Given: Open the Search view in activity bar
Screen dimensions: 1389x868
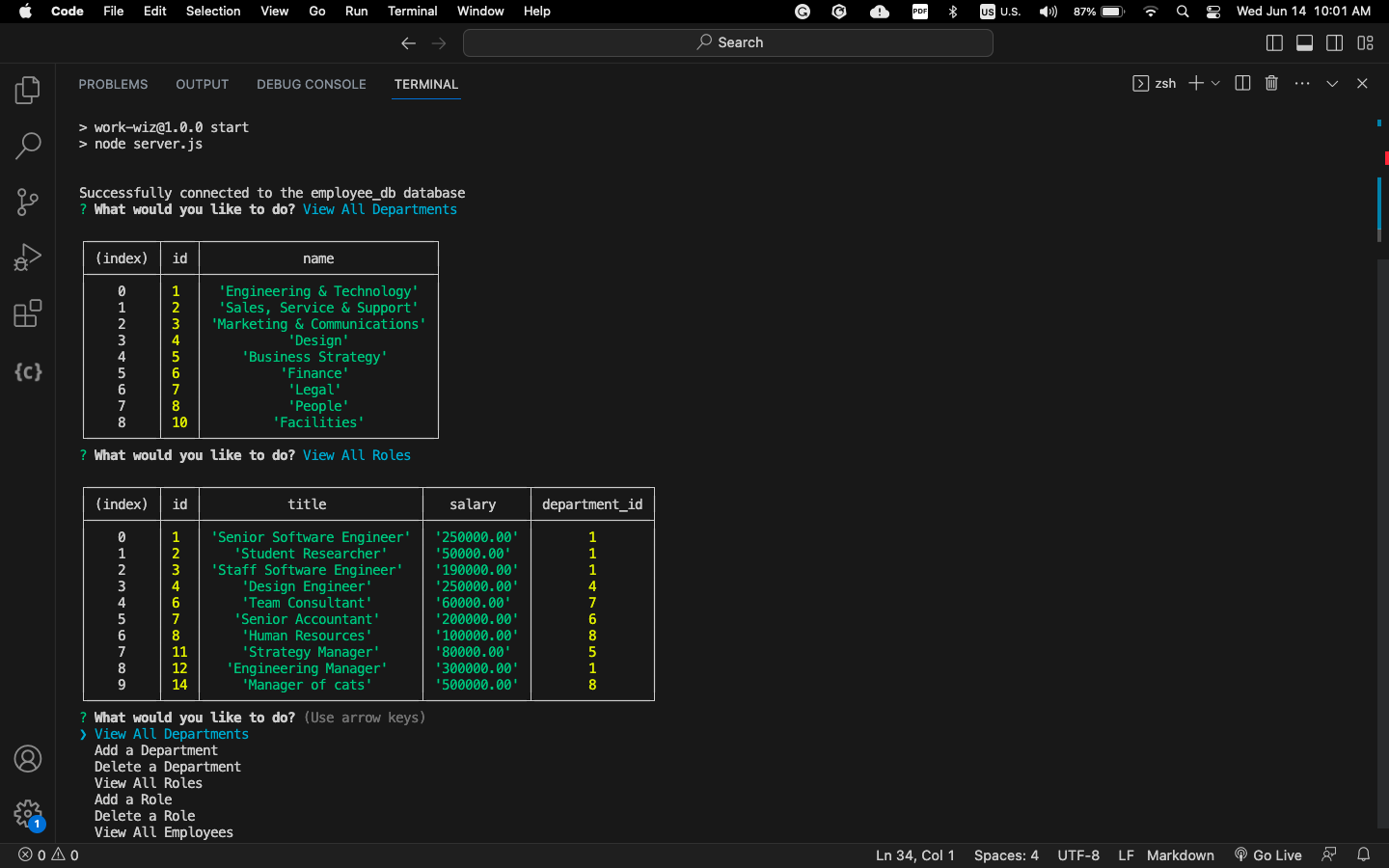Looking at the screenshot, I should click(x=28, y=146).
